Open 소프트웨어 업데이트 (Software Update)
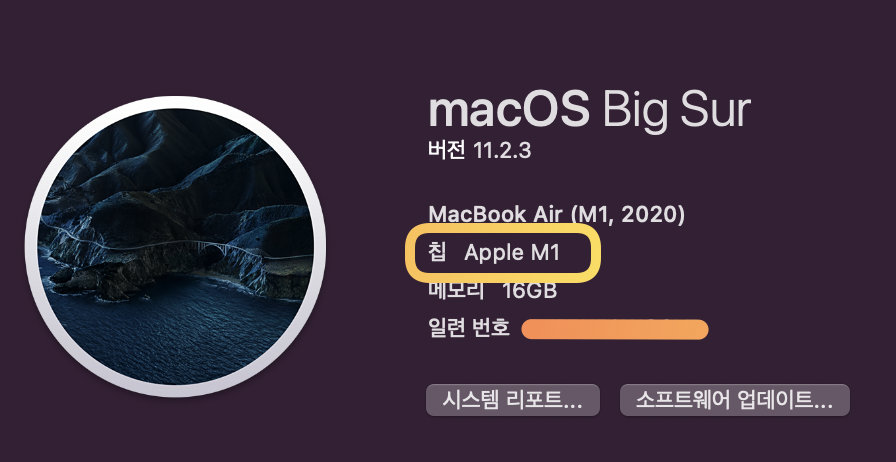The width and height of the screenshot is (896, 462). [735, 400]
